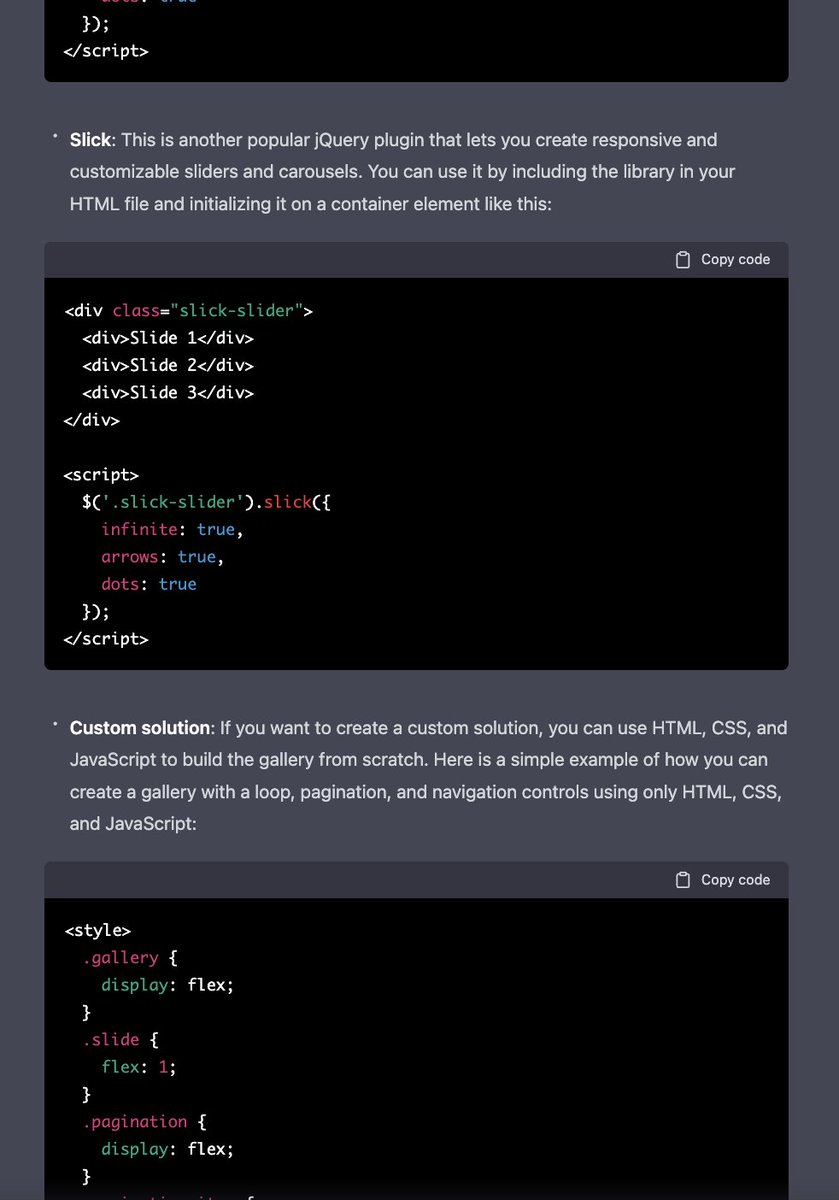Copy code of the slick-slider snippet

(x=723, y=260)
